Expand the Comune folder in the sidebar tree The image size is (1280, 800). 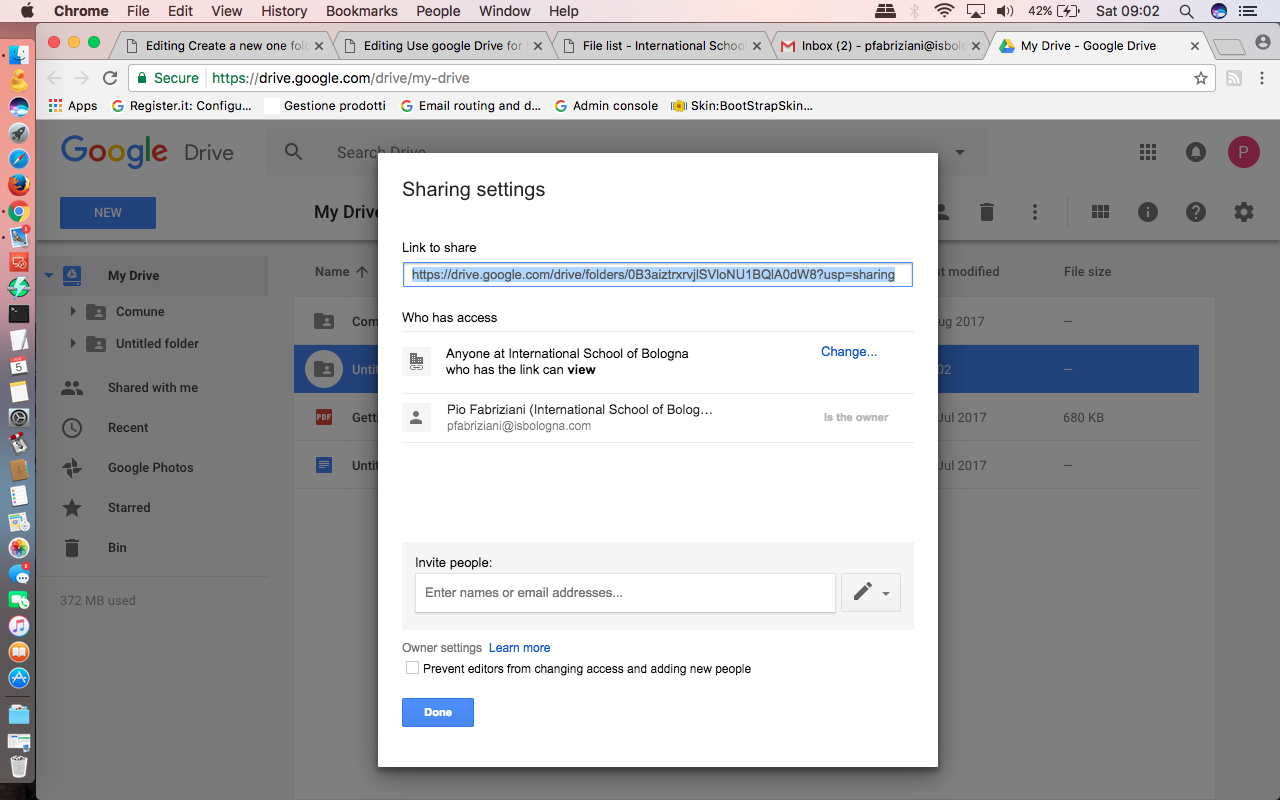click(x=73, y=312)
